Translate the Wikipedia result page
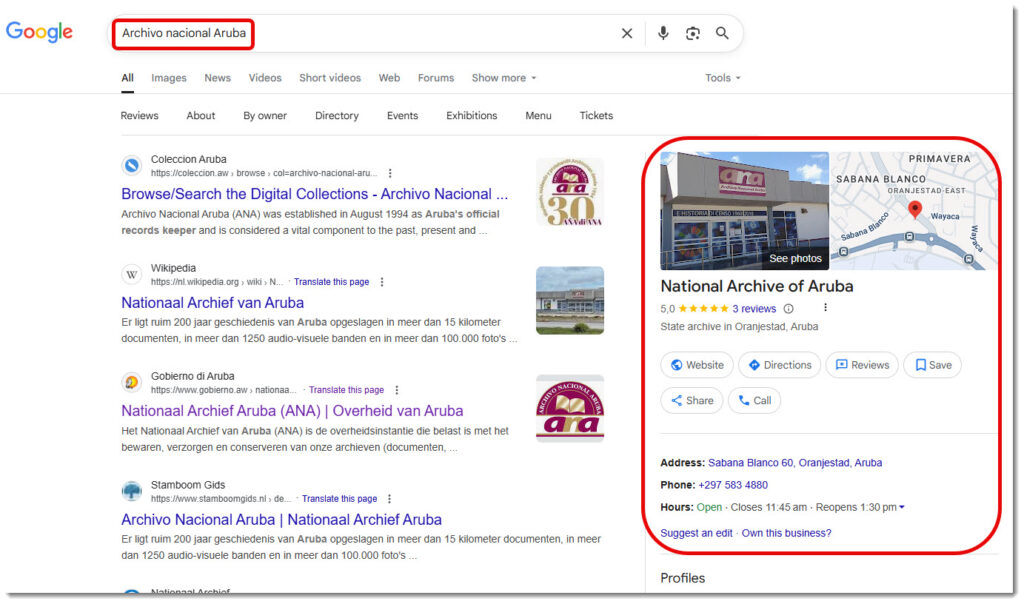Screen dimensions: 1024x604 pos(331,282)
